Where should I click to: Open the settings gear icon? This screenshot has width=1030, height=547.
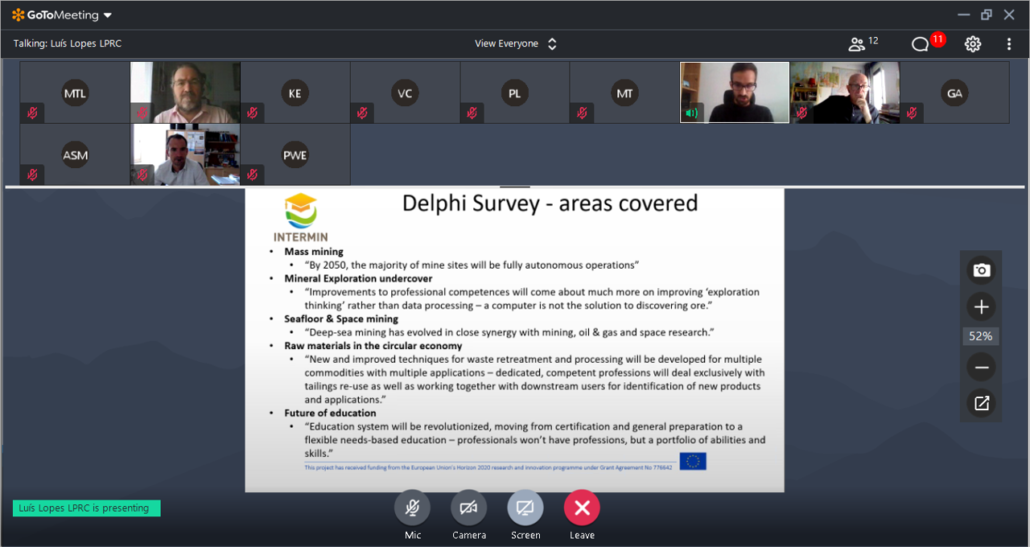tap(972, 44)
